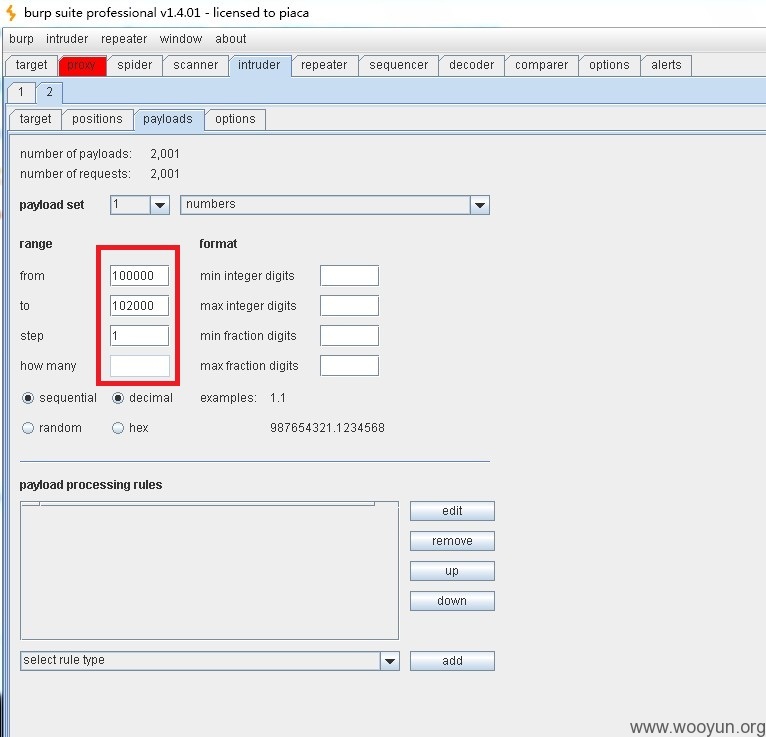Open the burp menu

[21, 39]
